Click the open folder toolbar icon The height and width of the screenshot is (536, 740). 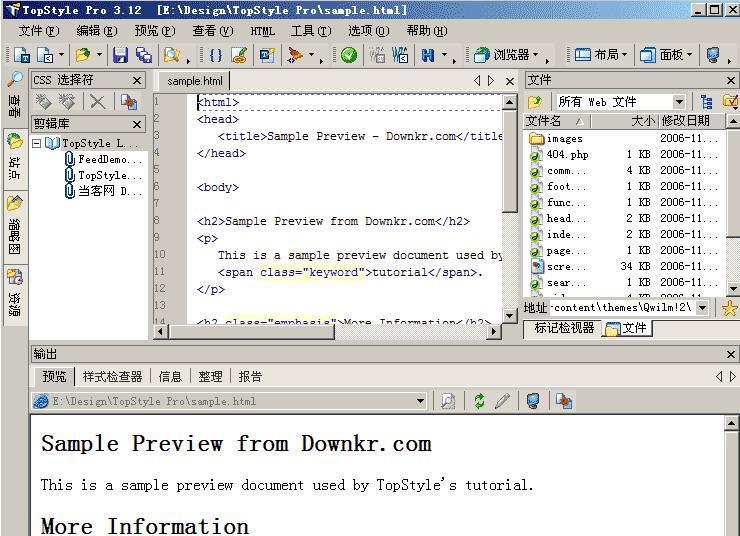pyautogui.click(x=83, y=55)
